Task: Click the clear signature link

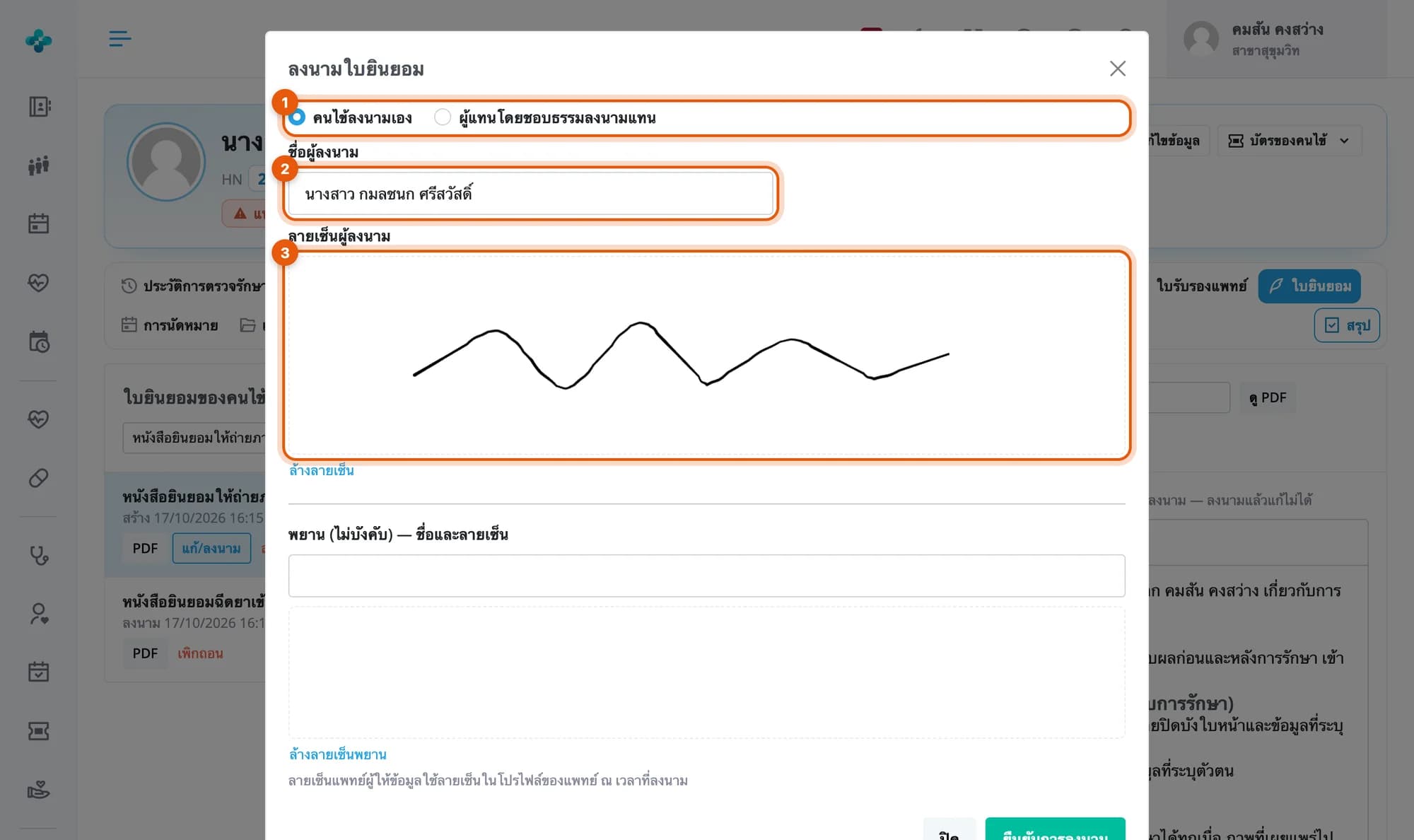Action: (x=322, y=471)
